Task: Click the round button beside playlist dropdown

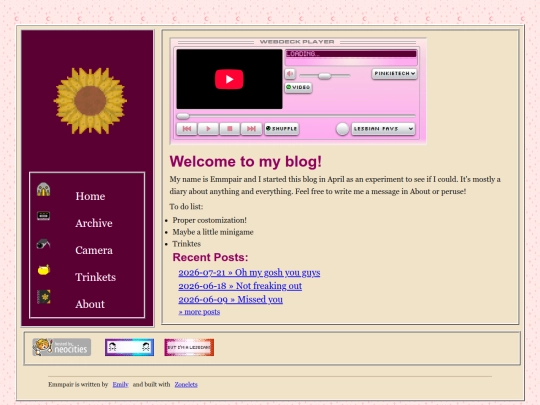Action: (342, 129)
